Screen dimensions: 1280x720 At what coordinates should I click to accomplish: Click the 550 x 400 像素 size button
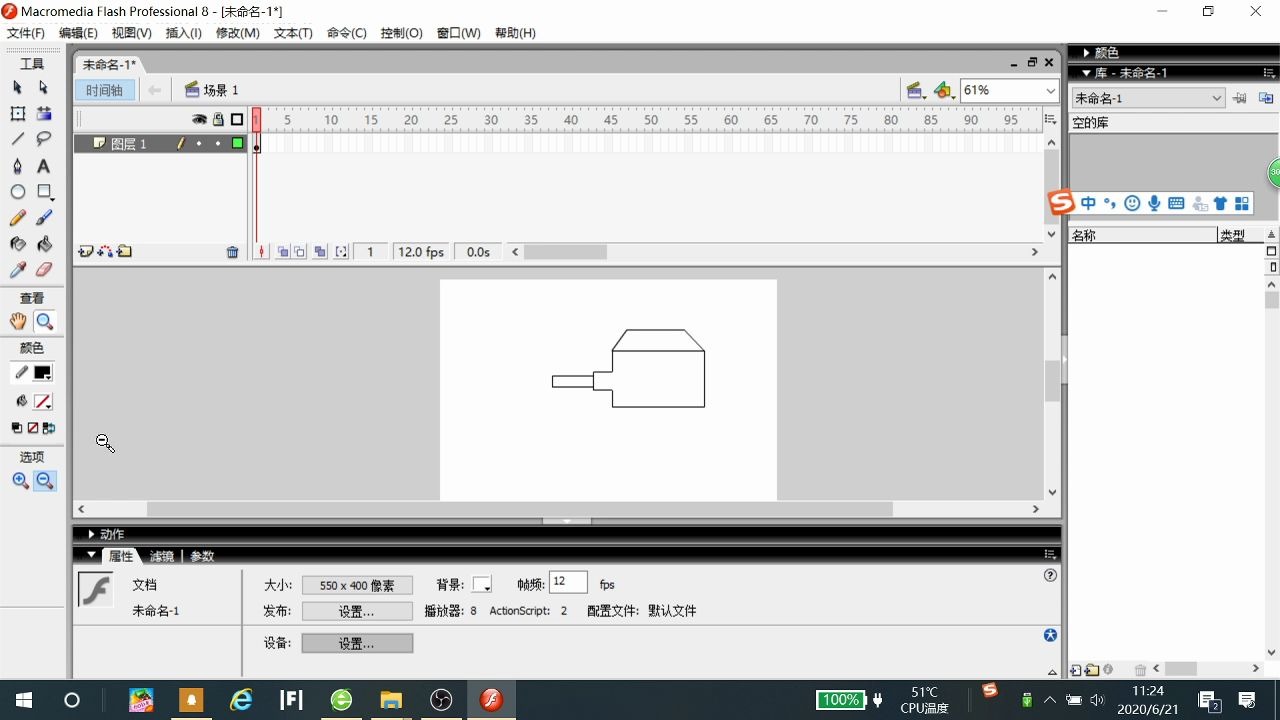pos(357,584)
